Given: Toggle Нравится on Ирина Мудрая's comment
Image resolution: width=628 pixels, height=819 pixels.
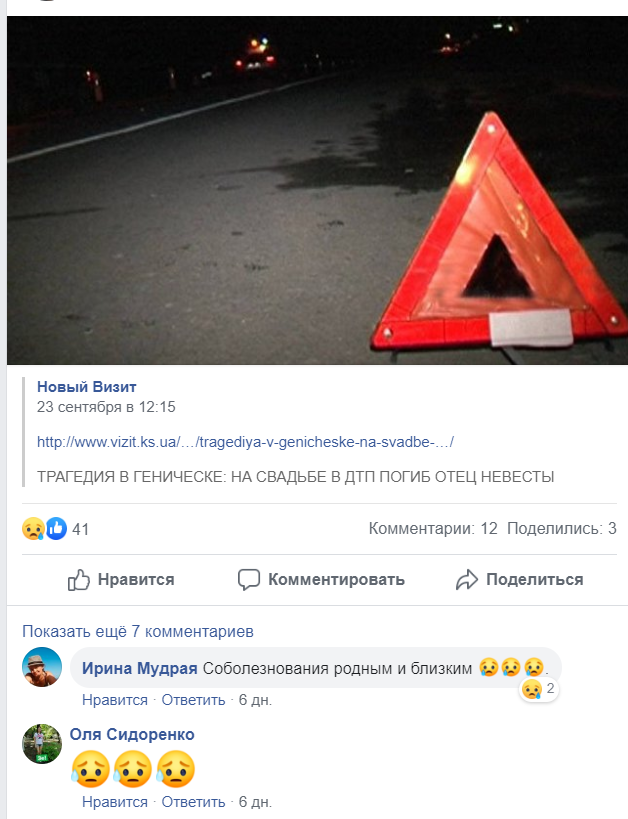Looking at the screenshot, I should pyautogui.click(x=115, y=700).
